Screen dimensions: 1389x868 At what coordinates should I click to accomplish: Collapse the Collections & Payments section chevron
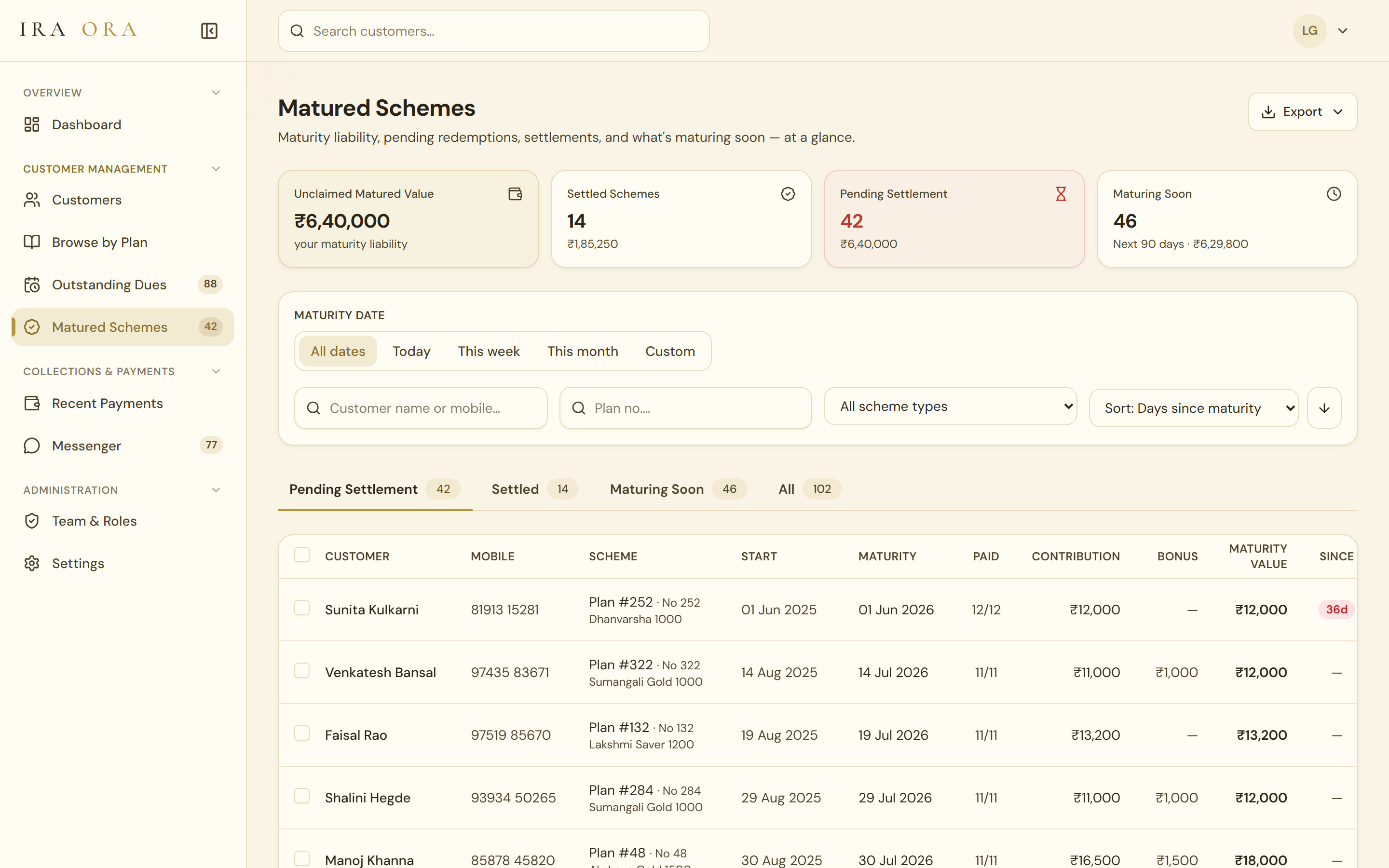(x=216, y=371)
